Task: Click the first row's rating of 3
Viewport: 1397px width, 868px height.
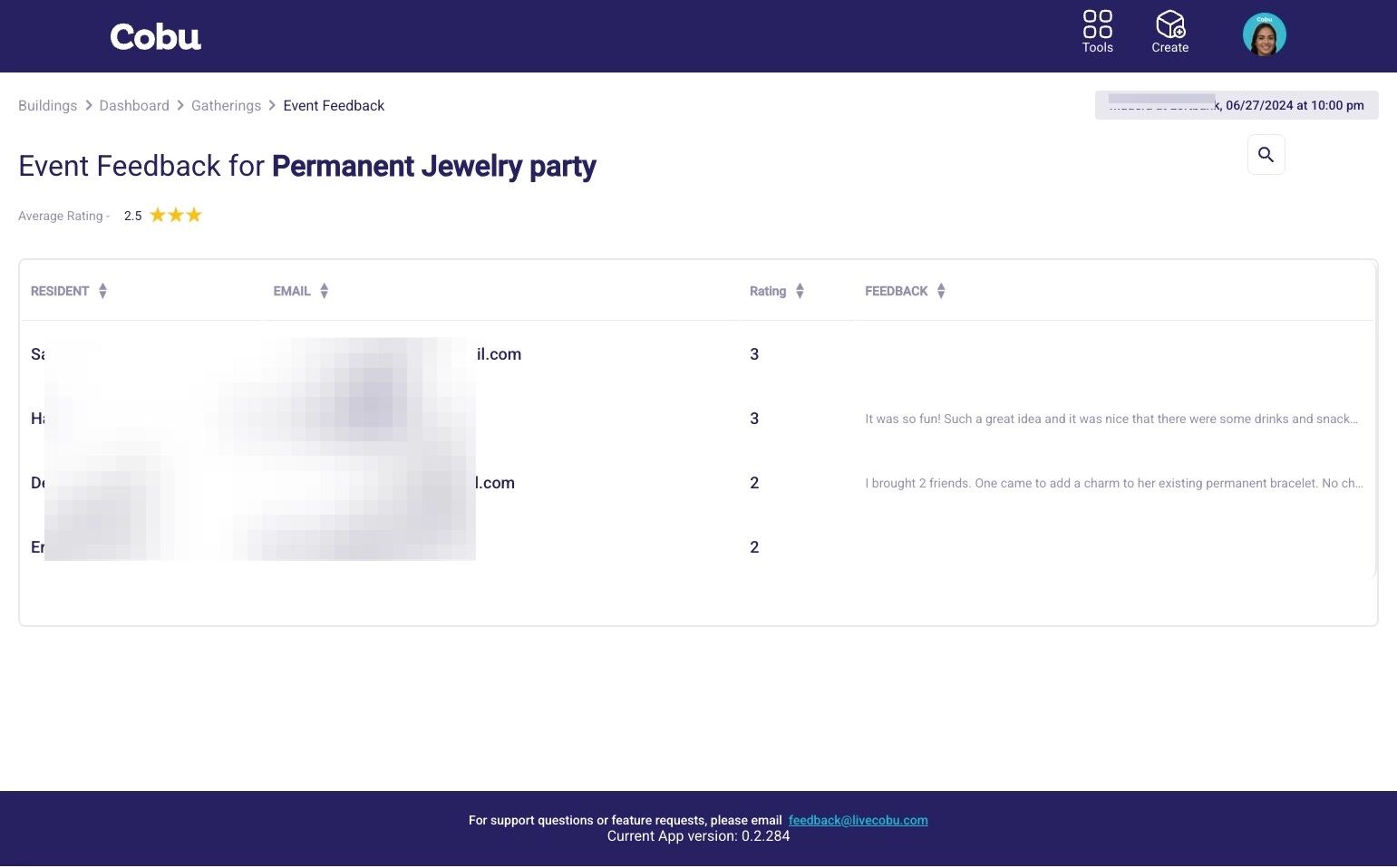Action: click(x=754, y=354)
